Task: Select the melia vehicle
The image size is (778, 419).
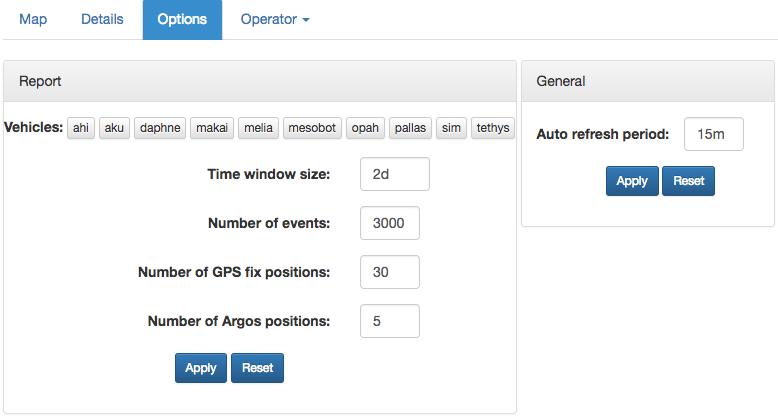Action: [x=259, y=128]
